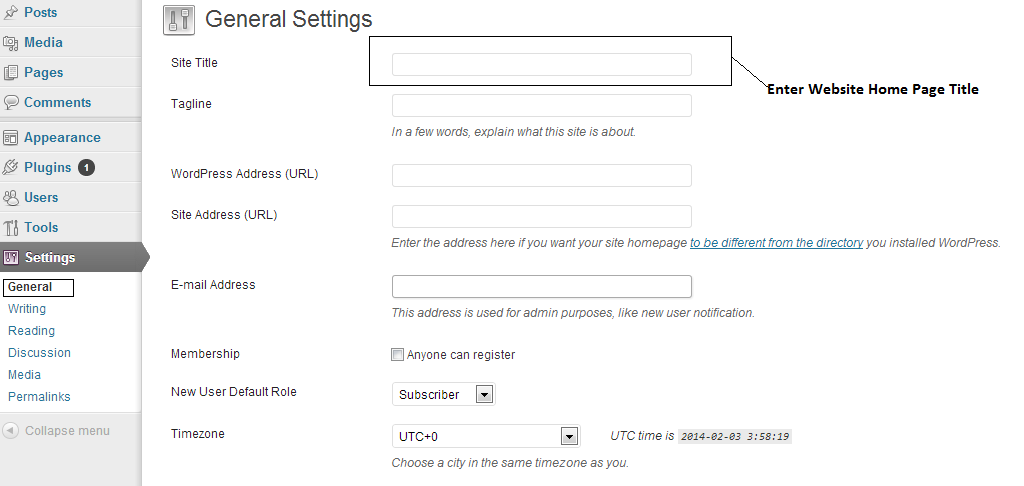Screen dimensions: 1024x486
Task: Open the Discussion settings submenu
Action: (x=39, y=353)
